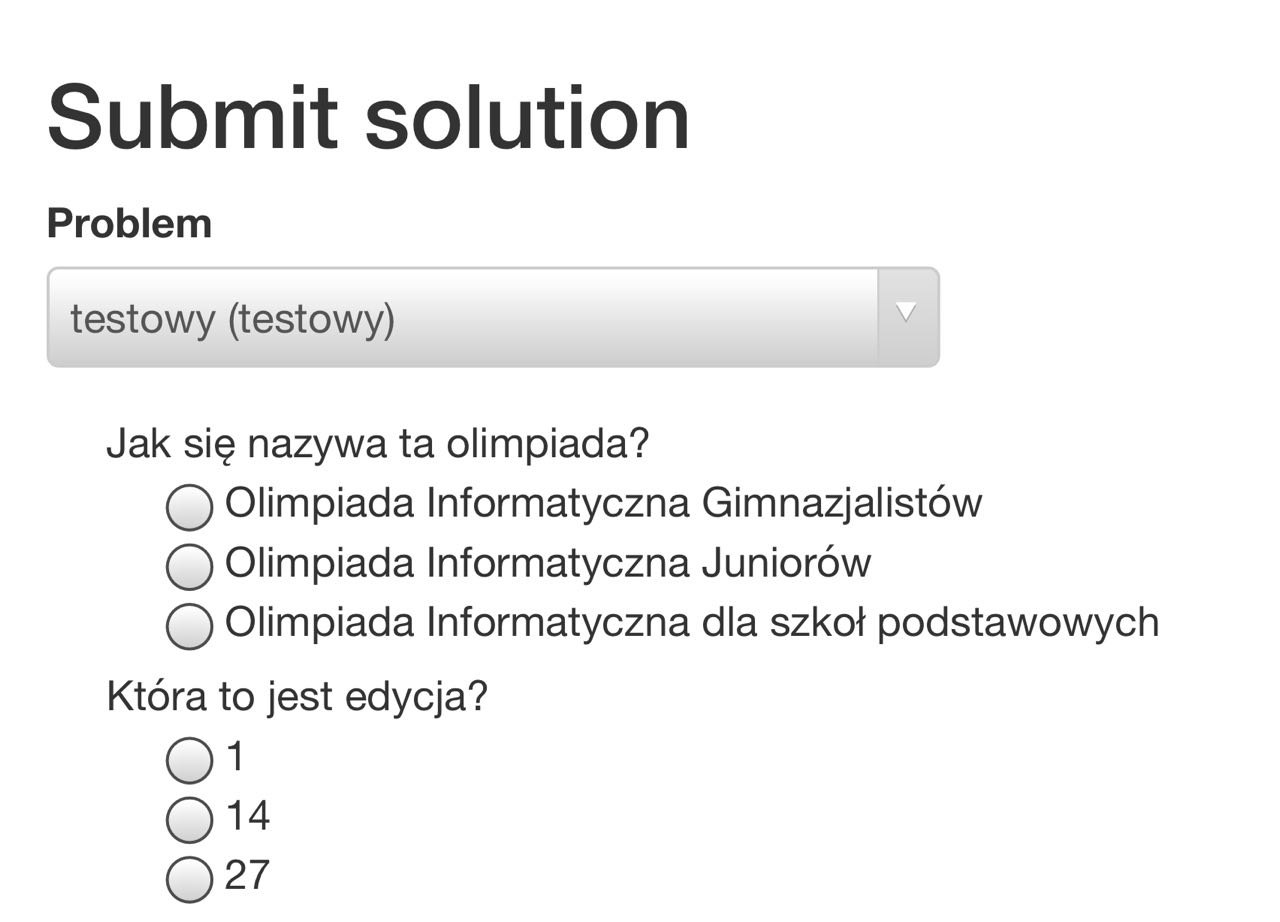The width and height of the screenshot is (1280, 922).
Task: Pick the 'dla szkół podstawowych' radio button
Action: (x=189, y=627)
